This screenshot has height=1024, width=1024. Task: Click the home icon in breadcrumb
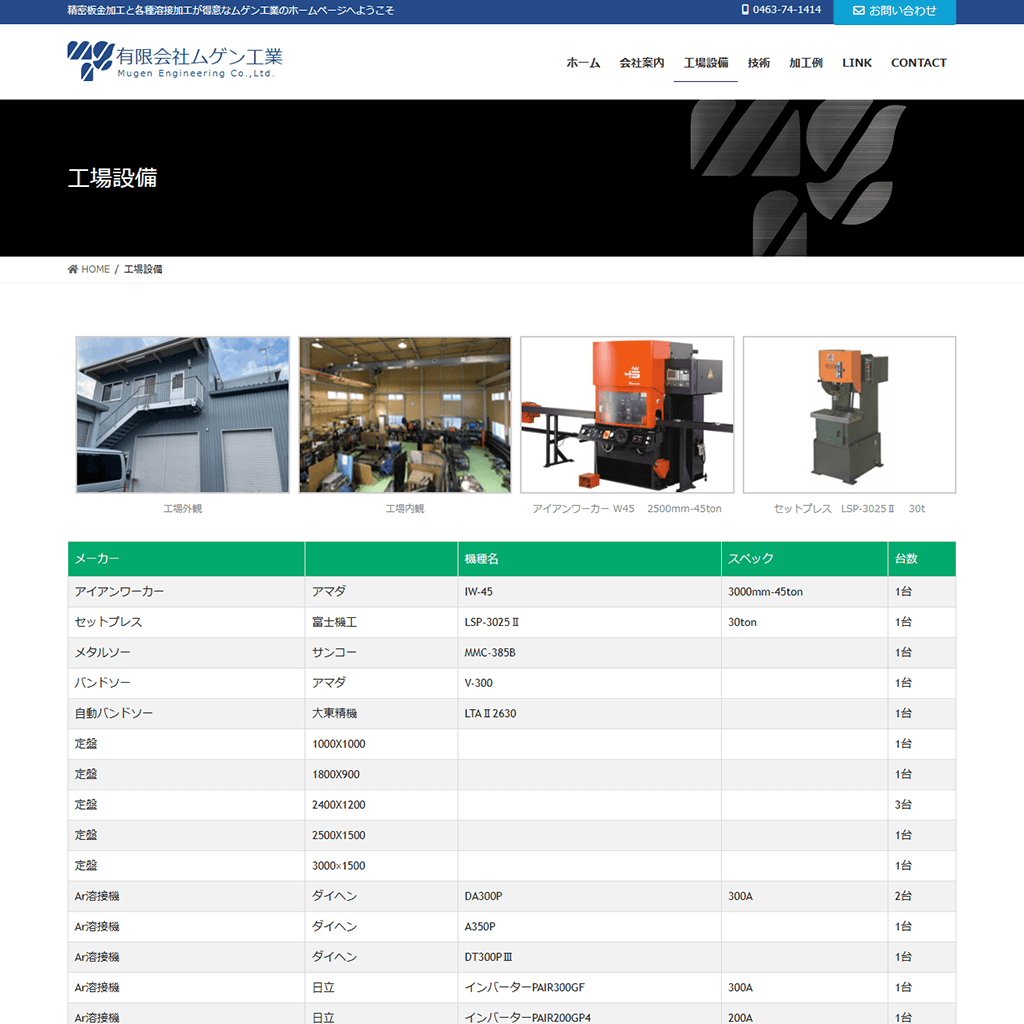(72, 269)
